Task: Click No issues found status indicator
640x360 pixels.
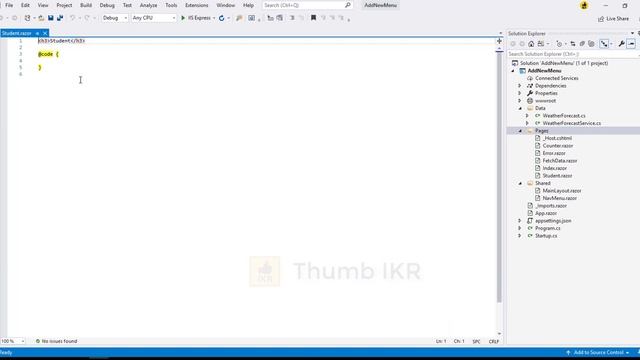Action: click(x=56, y=341)
